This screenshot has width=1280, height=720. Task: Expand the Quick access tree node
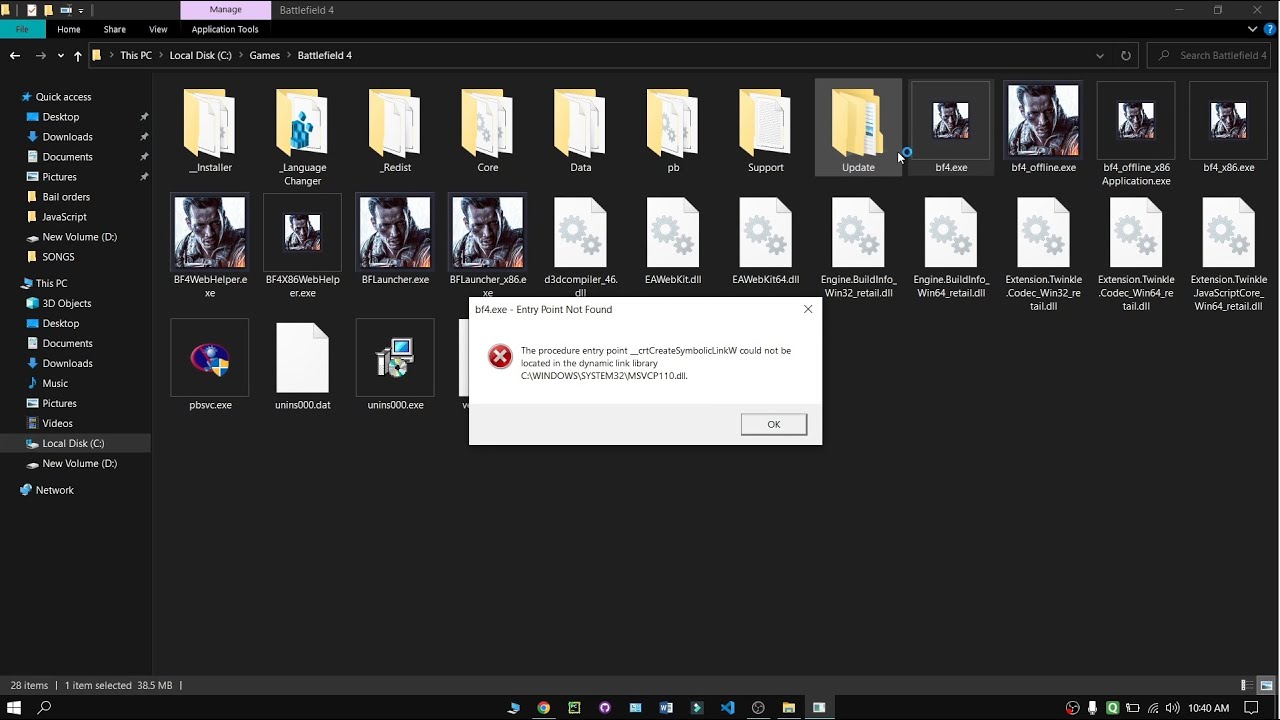[11, 97]
